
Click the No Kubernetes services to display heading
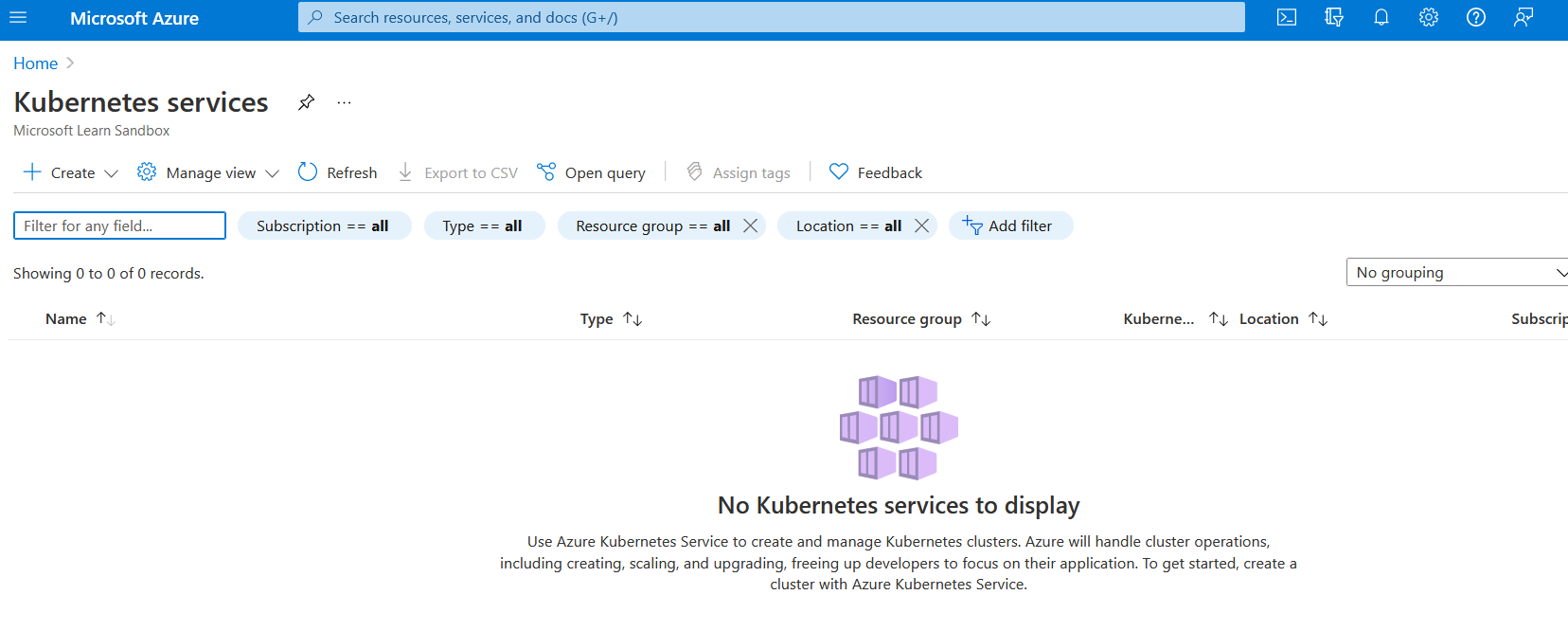(899, 505)
